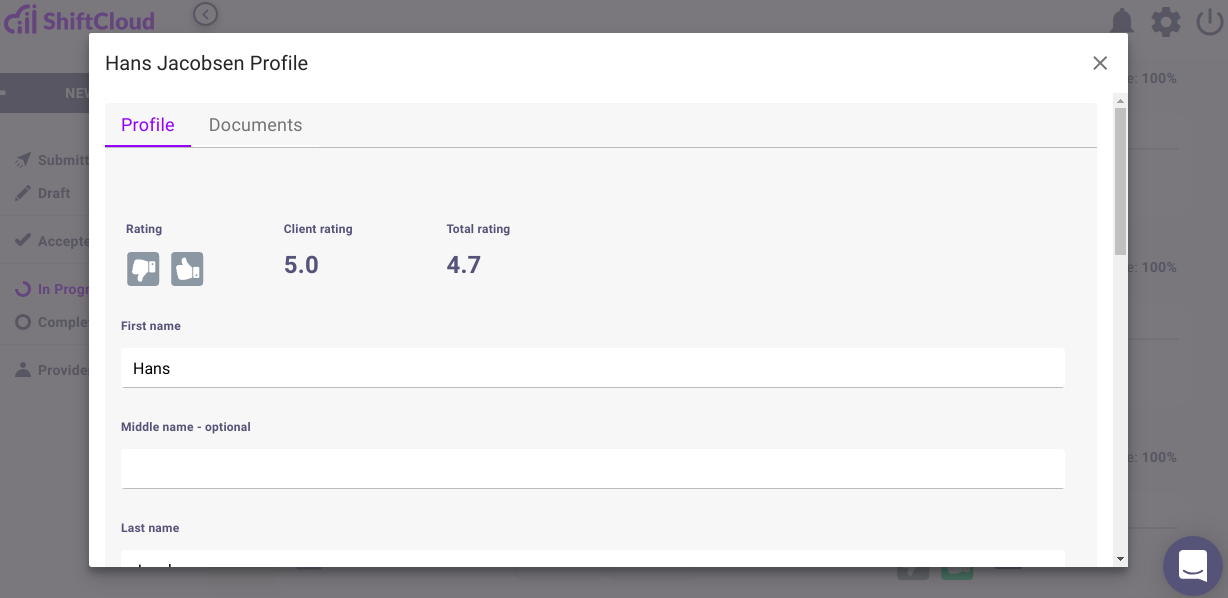Screen dimensions: 1228x598
Task: Click the thumbs up rating icon
Action: tap(187, 269)
